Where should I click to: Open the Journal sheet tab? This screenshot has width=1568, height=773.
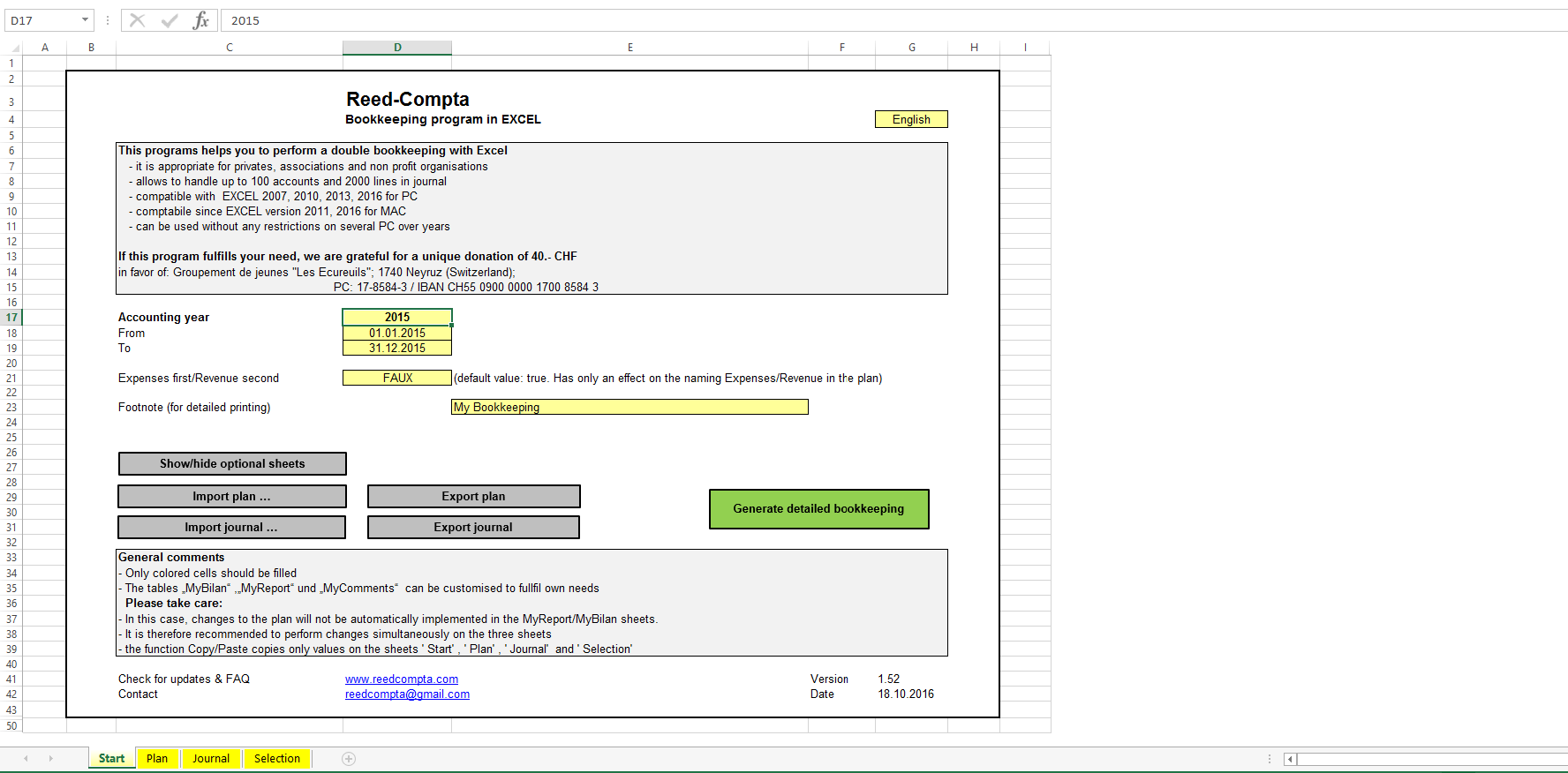[211, 759]
